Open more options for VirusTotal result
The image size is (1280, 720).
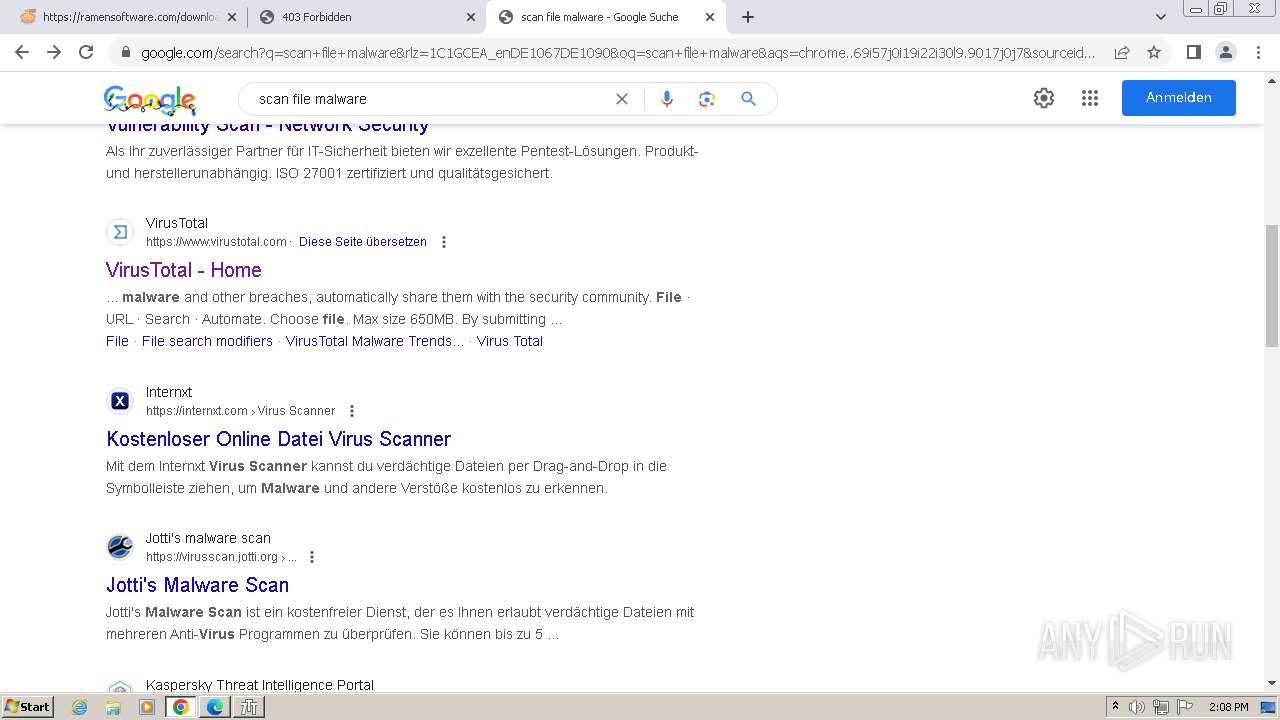click(x=444, y=242)
